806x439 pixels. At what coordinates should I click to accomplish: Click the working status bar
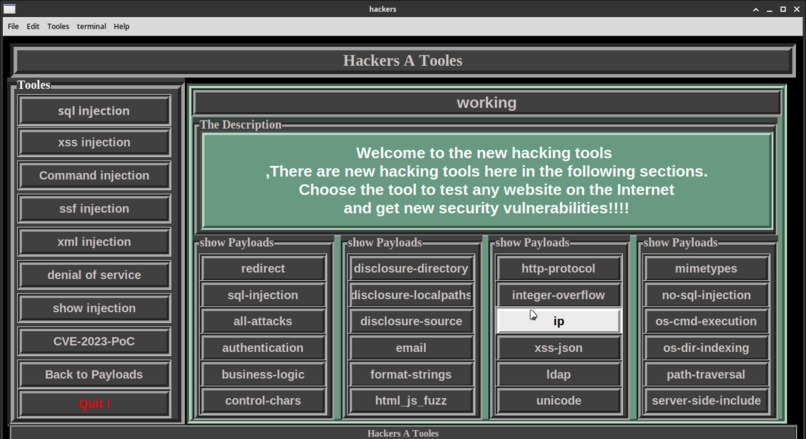(487, 103)
